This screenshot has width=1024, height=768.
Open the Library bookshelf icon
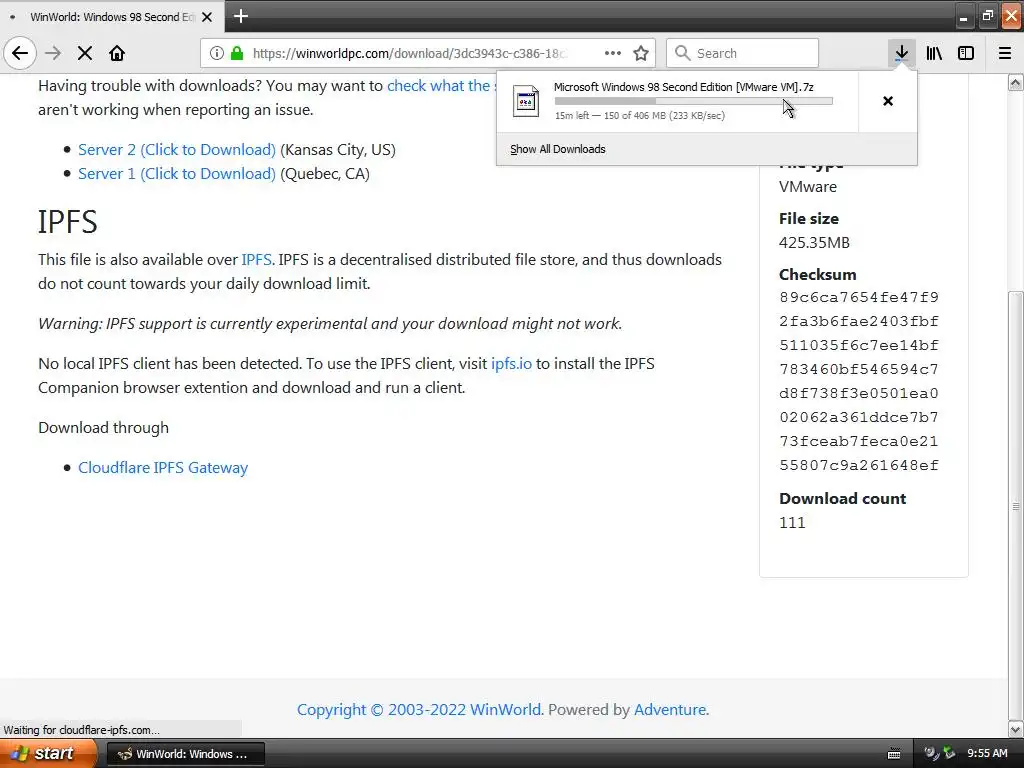[x=934, y=53]
